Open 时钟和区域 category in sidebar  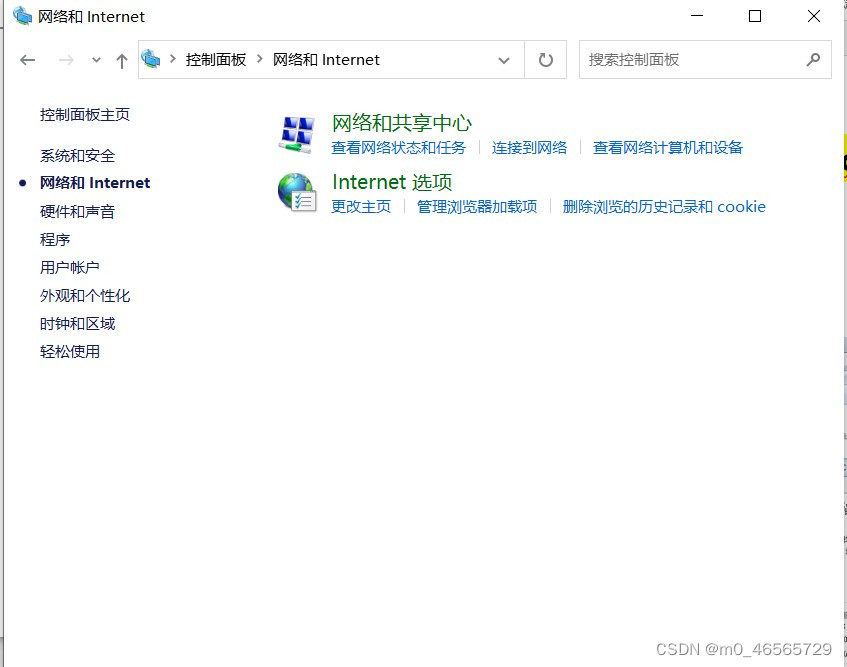77,324
